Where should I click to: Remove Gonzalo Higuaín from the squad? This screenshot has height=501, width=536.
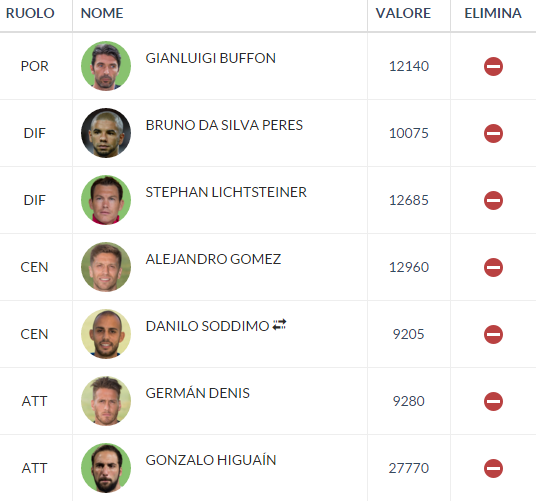tap(493, 468)
